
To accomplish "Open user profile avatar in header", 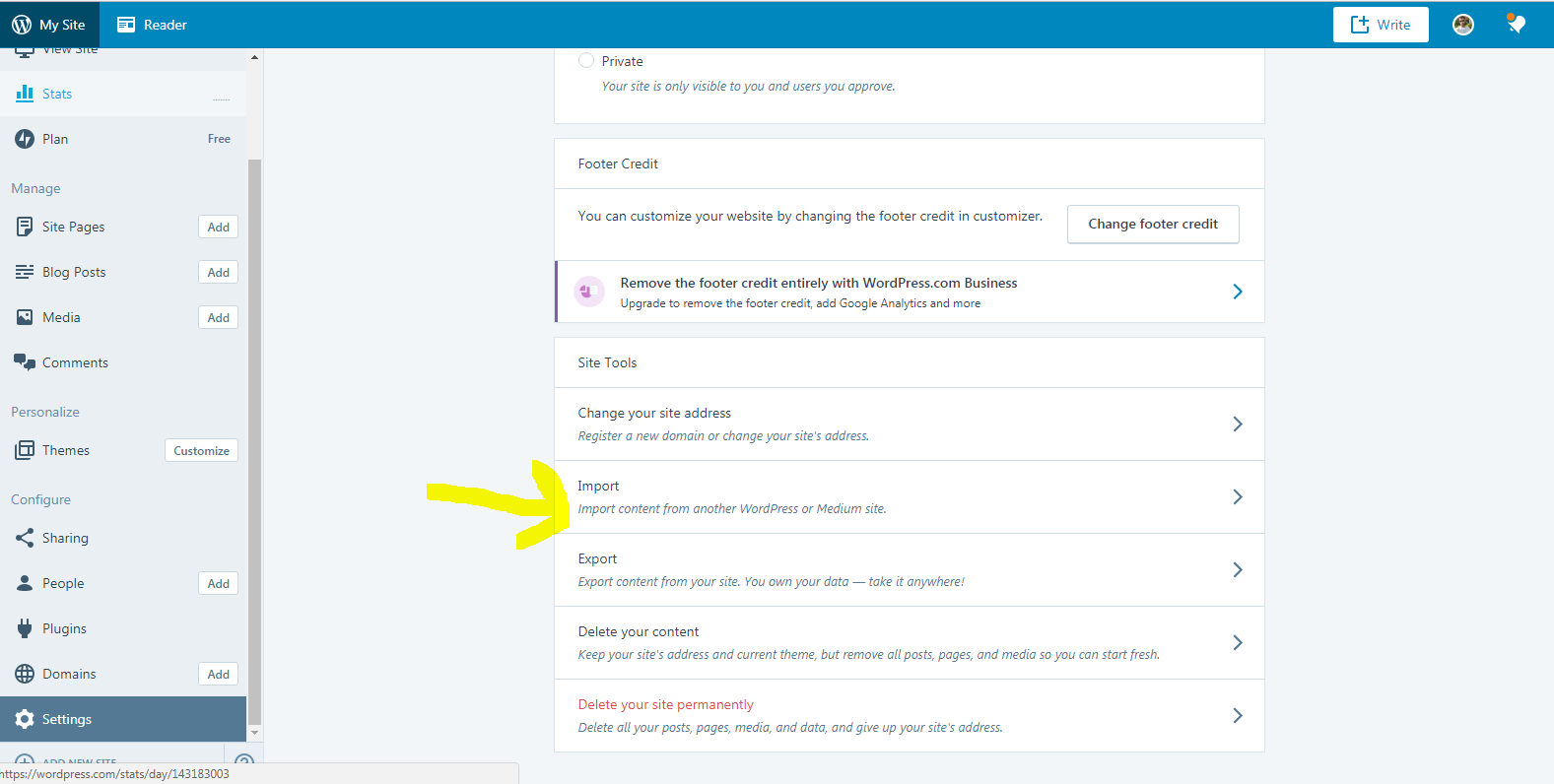I will point(1463,25).
